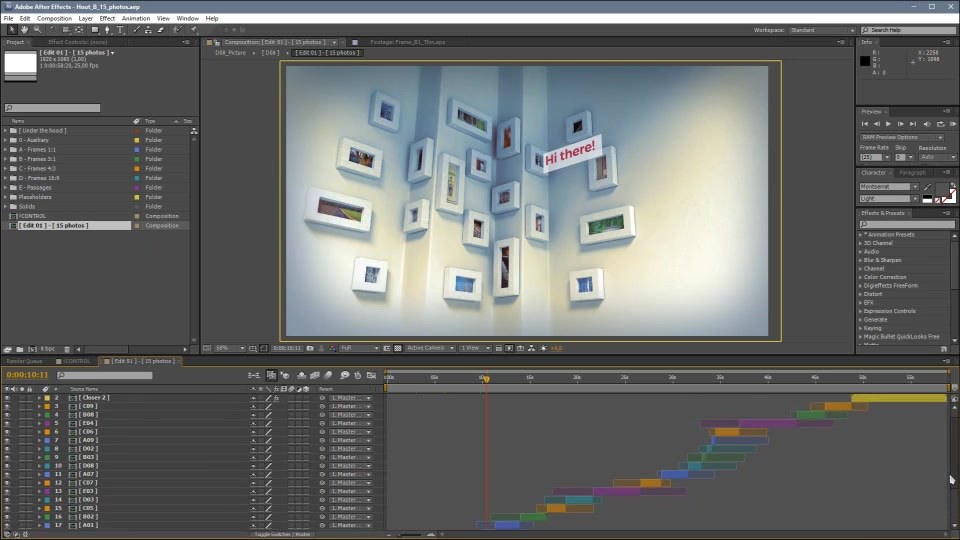This screenshot has height=540, width=960.
Task: Toggle visibility of layer A01
Action: coord(7,525)
